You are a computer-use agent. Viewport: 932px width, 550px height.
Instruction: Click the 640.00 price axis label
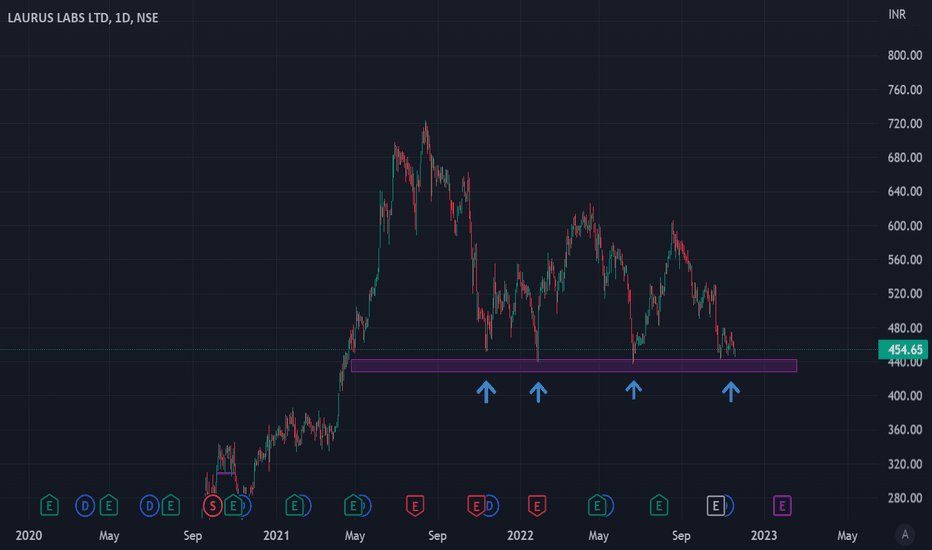pos(905,191)
